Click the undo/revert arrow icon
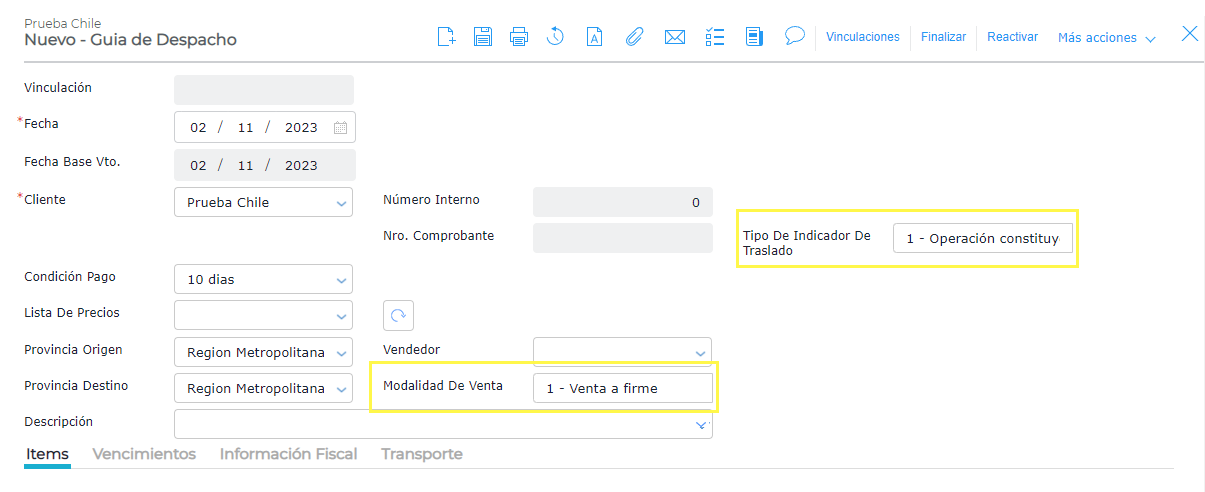 click(x=555, y=37)
